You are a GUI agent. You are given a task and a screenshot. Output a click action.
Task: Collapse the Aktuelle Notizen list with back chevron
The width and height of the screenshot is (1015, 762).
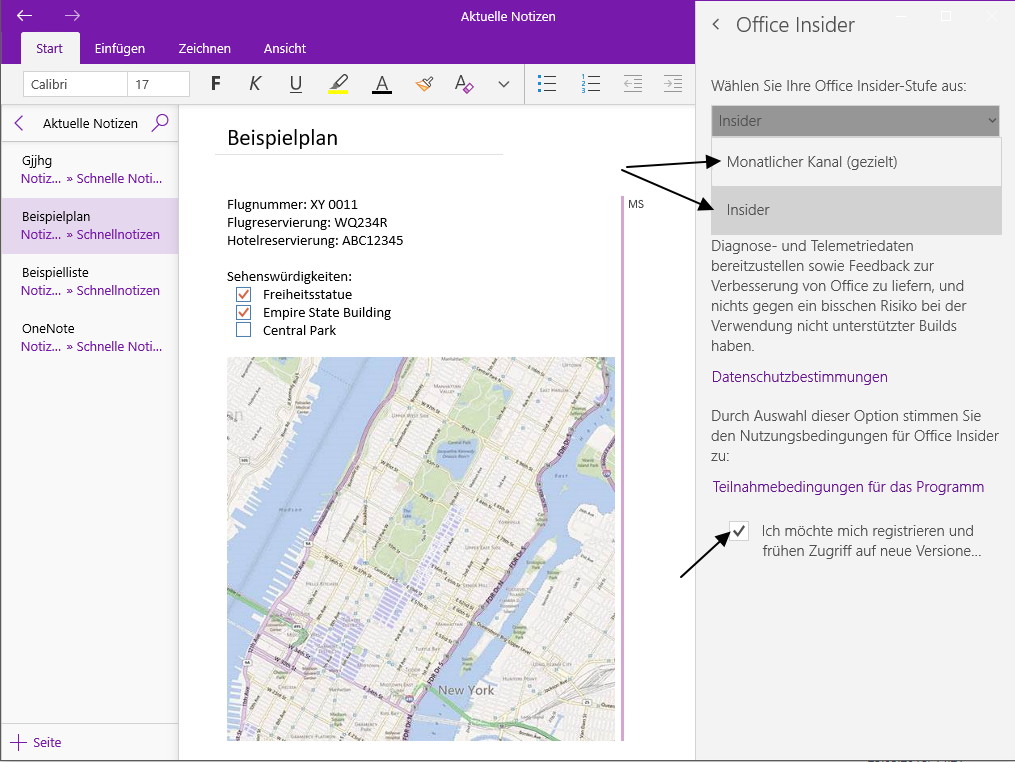coord(19,123)
